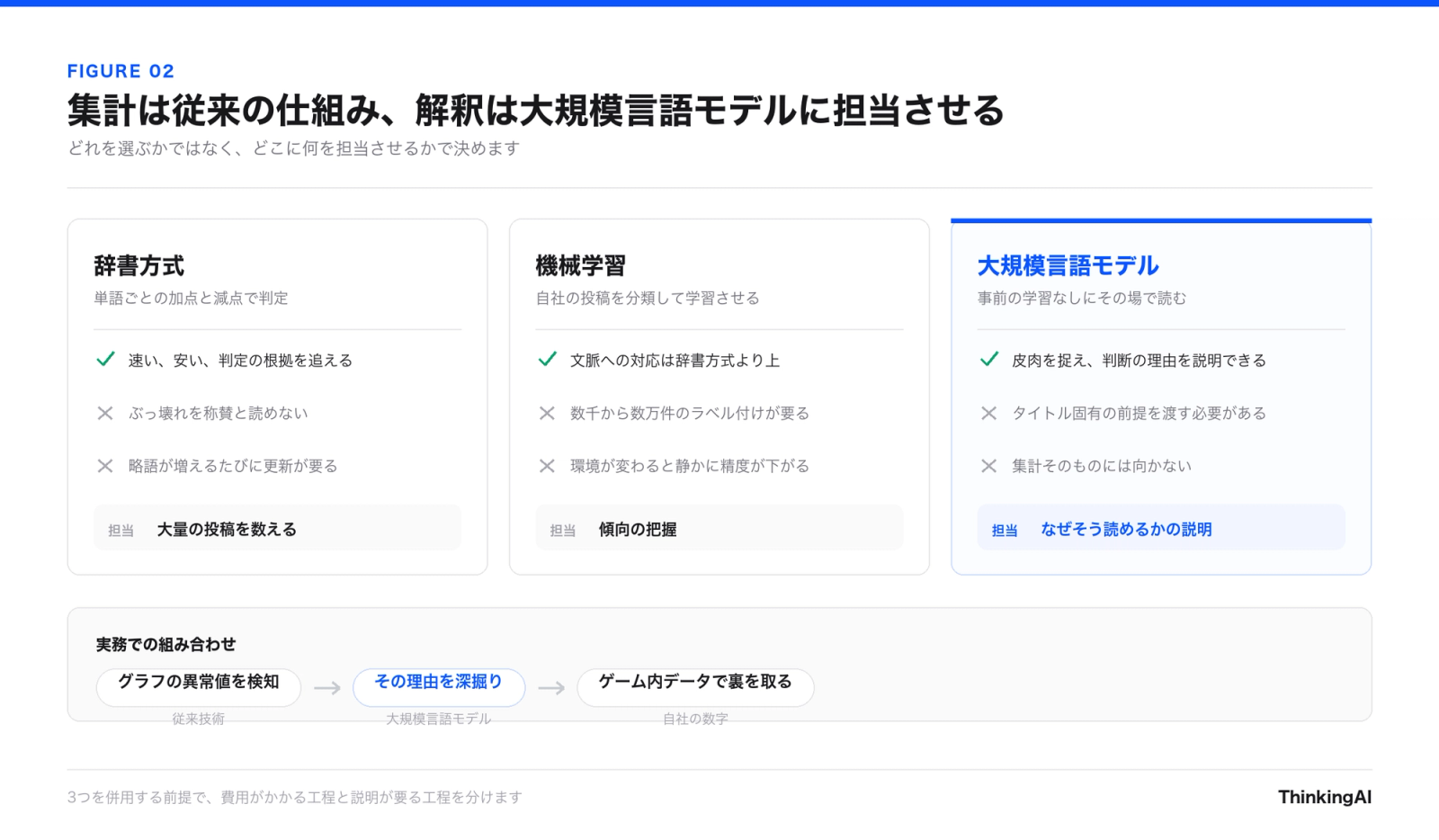
Task: Click the text 自社の投稿を分類して学習させる
Action: coord(648,298)
